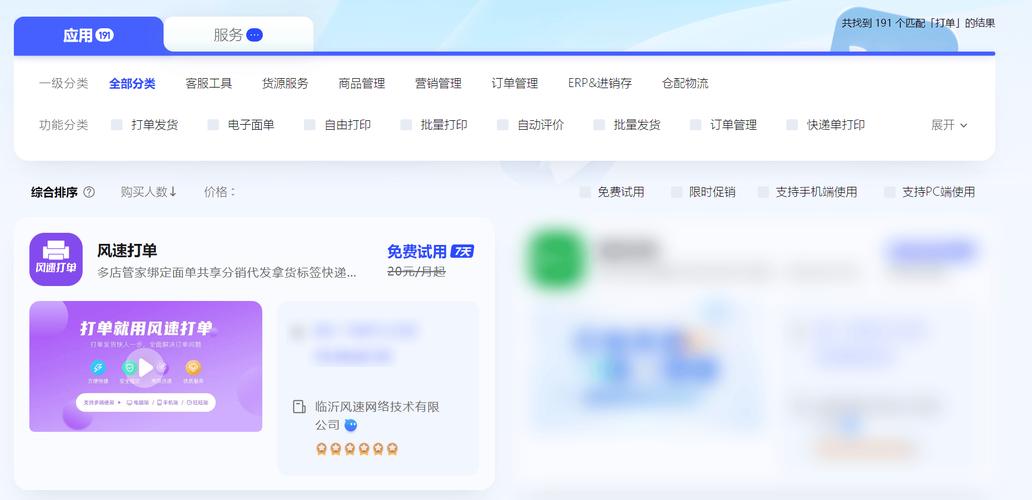The height and width of the screenshot is (500, 1032).
Task: Click the blurred green app icon card
Action: (x=557, y=259)
